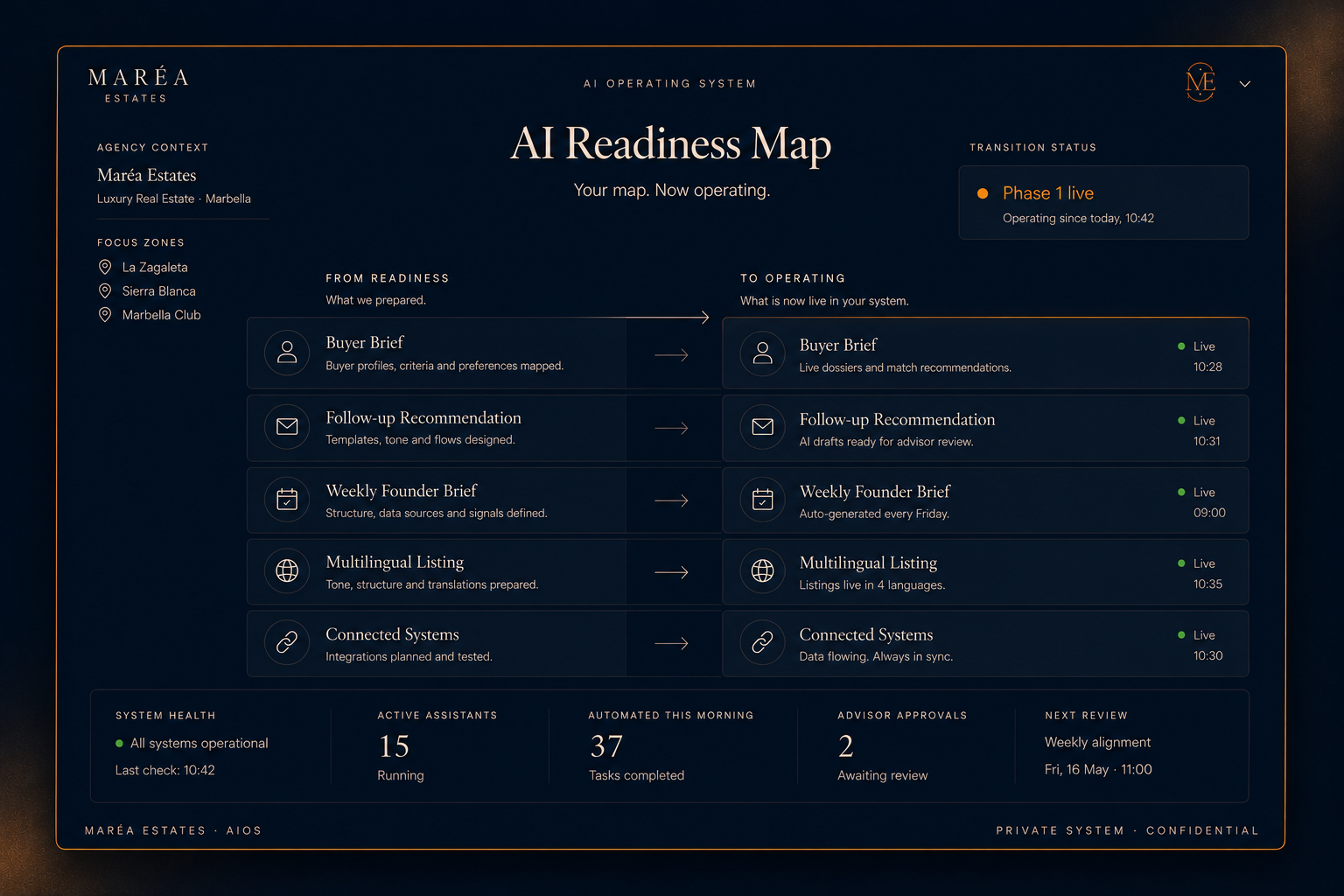
Task: Click the orange Phase 1 live indicator dot
Action: pos(983,193)
